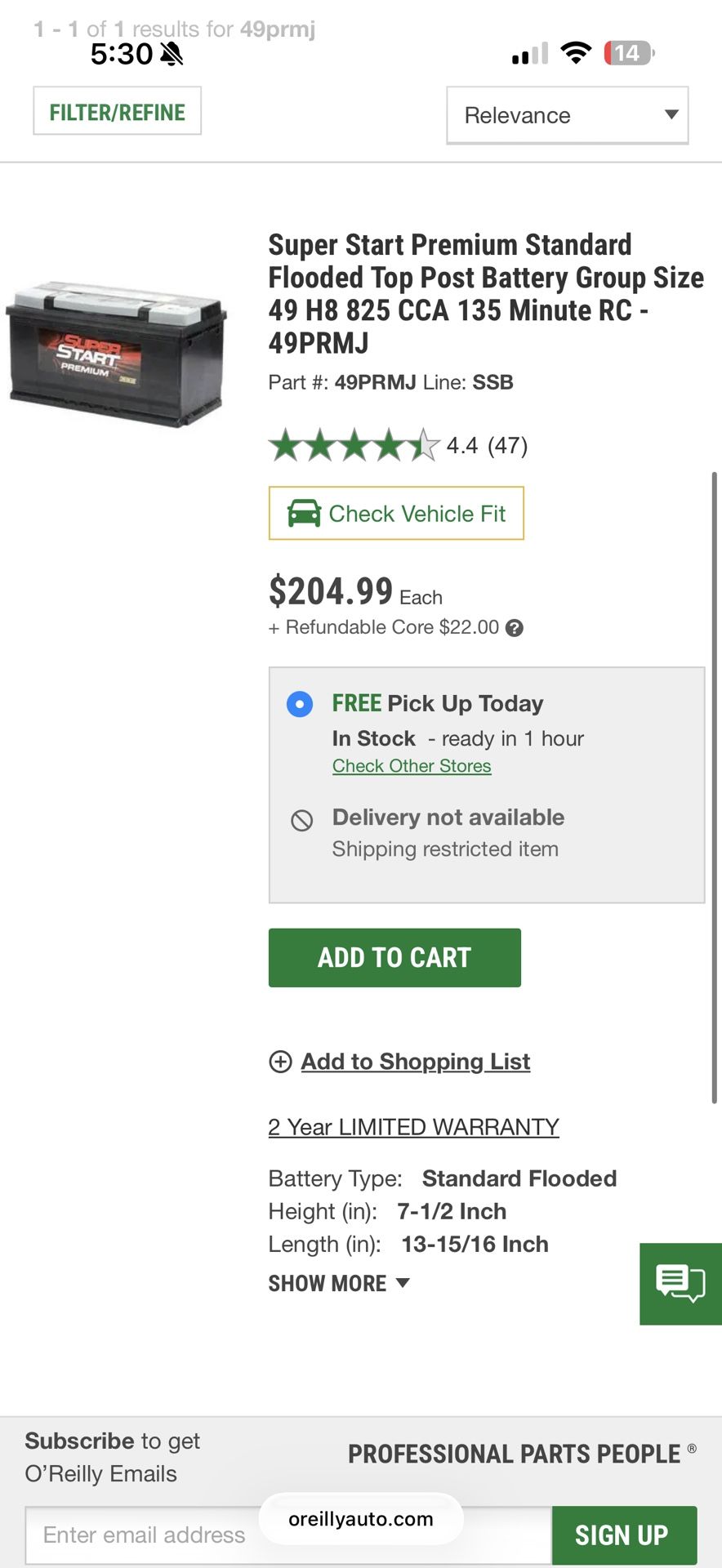Click the car icon in Check Vehicle Fit

tap(304, 513)
